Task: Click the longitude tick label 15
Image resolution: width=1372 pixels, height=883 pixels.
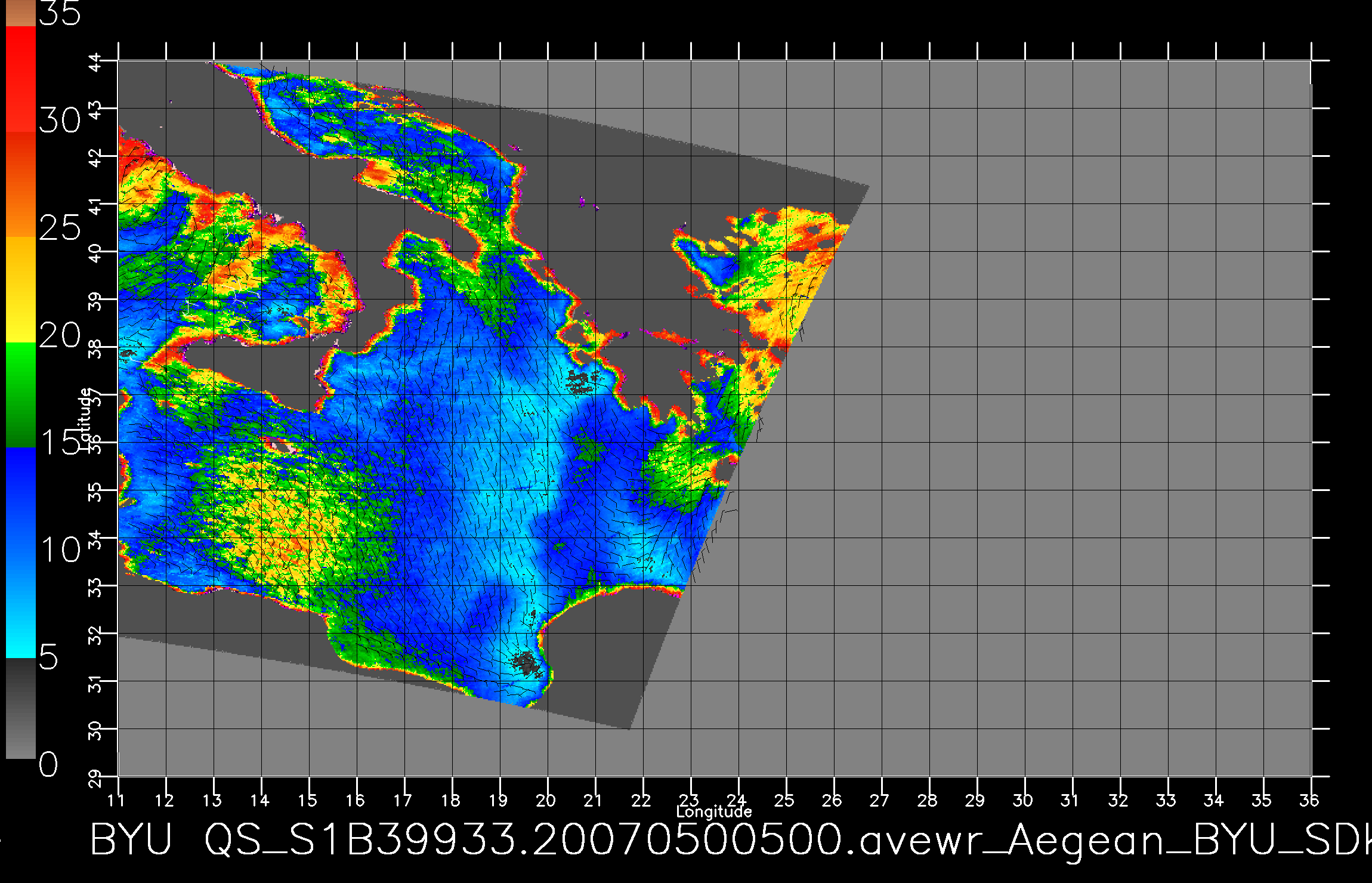Action: [307, 799]
